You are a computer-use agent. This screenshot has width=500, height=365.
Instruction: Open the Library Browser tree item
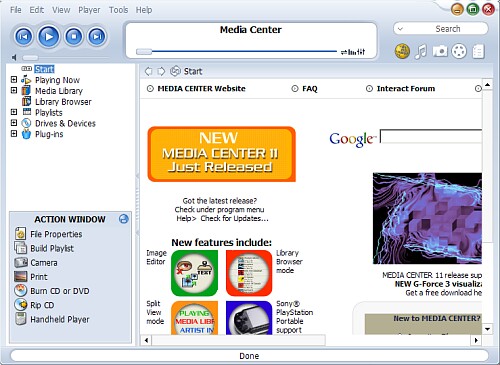(63, 102)
